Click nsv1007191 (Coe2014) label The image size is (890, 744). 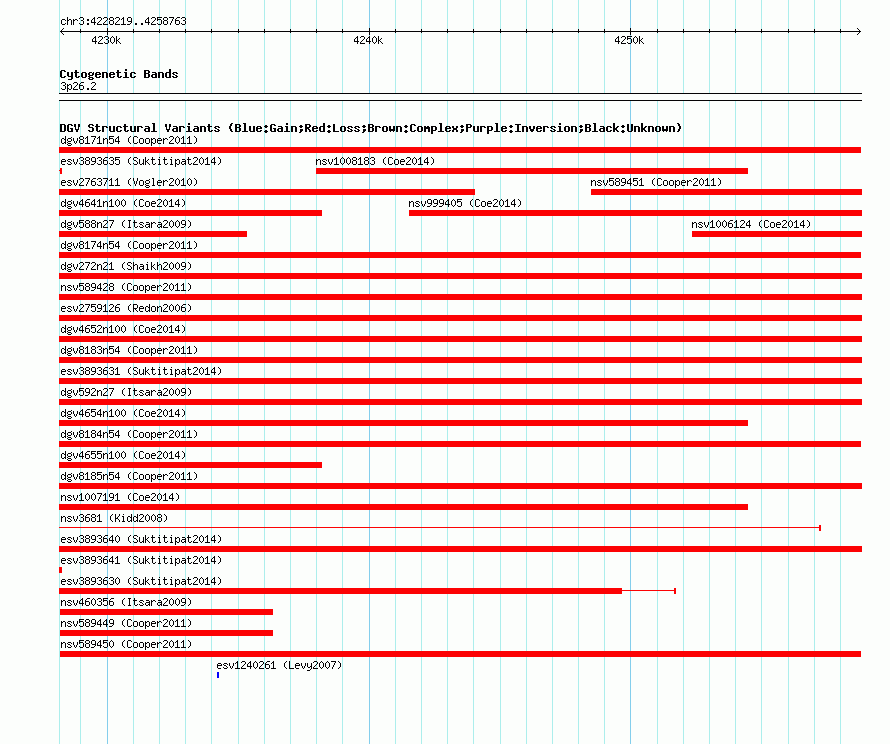click(120, 497)
